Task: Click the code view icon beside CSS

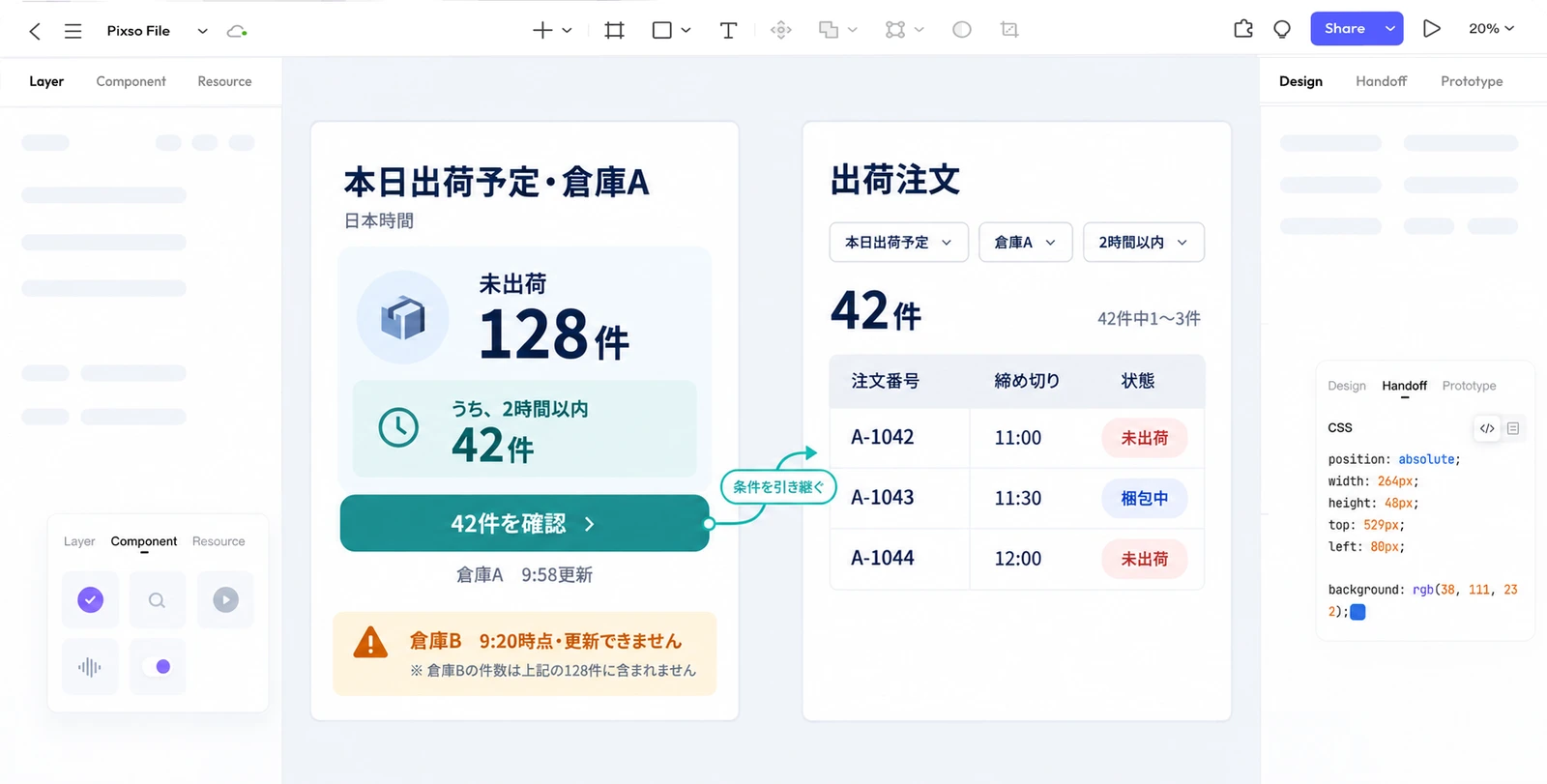Action: (x=1487, y=428)
